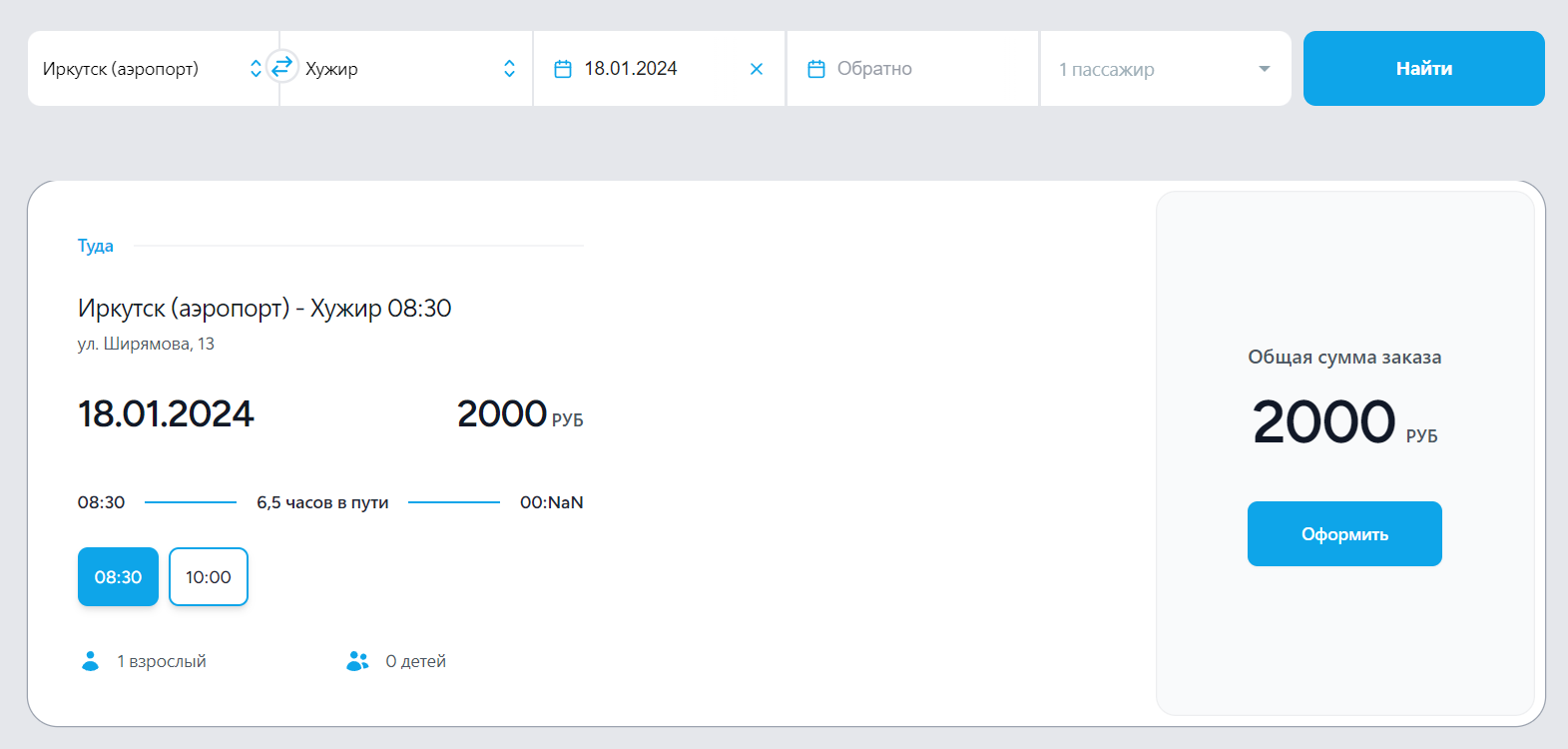Open the Иркутск (аэропорт) departure dropdown
This screenshot has height=749, width=1568.
(153, 68)
